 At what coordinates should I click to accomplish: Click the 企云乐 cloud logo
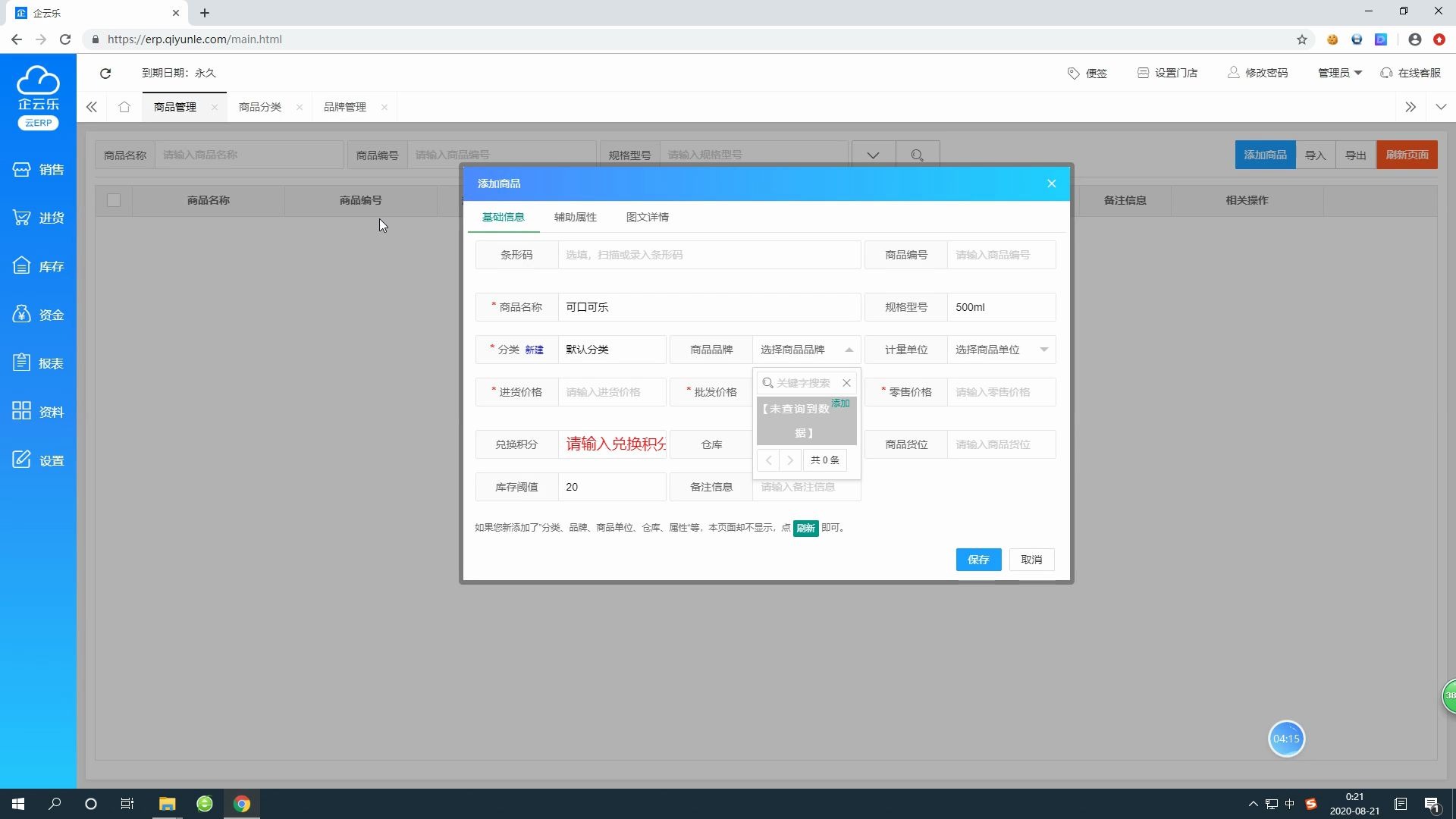[x=38, y=97]
